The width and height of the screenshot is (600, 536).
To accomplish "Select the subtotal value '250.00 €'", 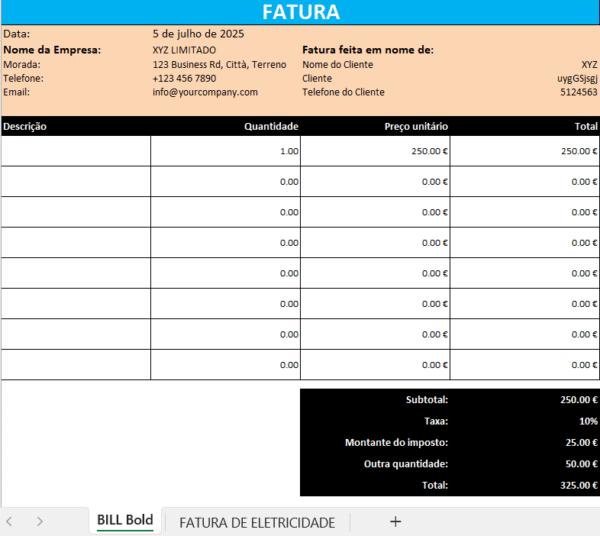I will (579, 400).
